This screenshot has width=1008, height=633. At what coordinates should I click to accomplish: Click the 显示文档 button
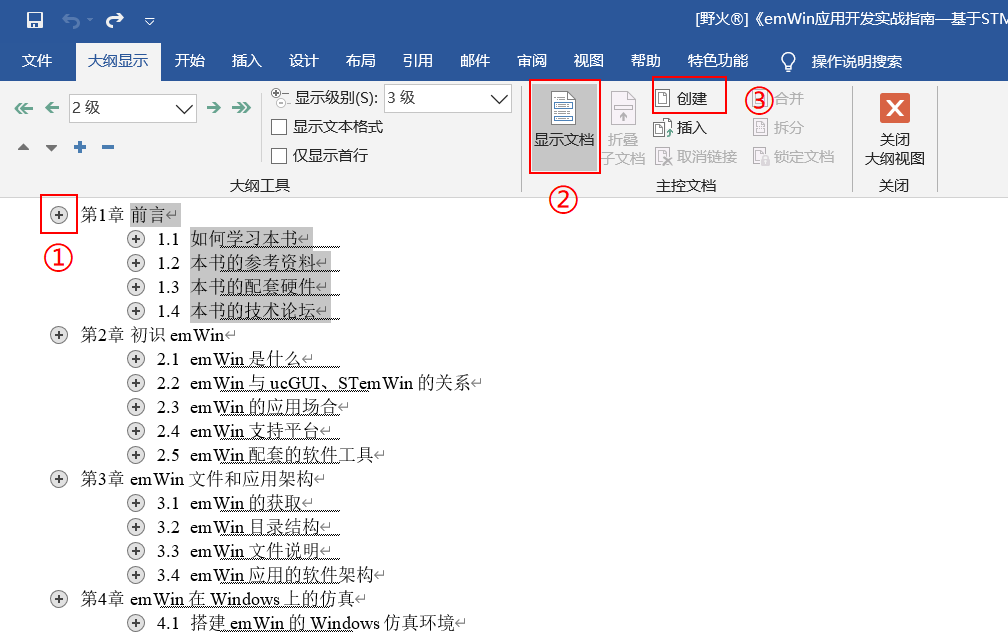[564, 126]
